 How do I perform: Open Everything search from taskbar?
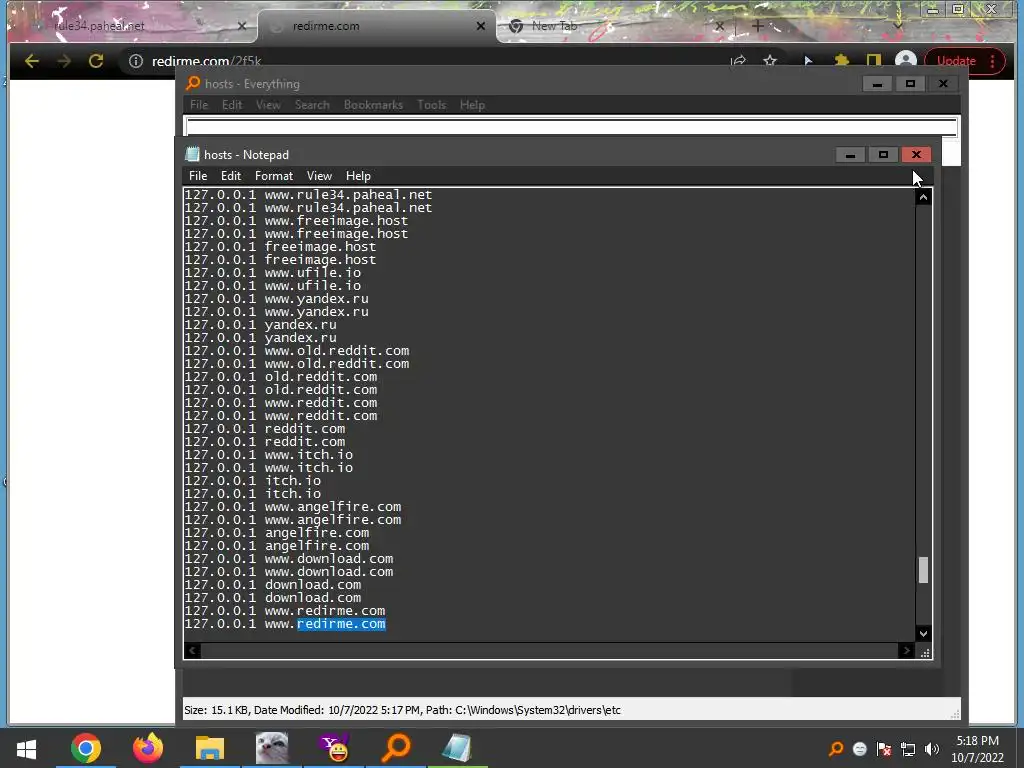[x=396, y=748]
